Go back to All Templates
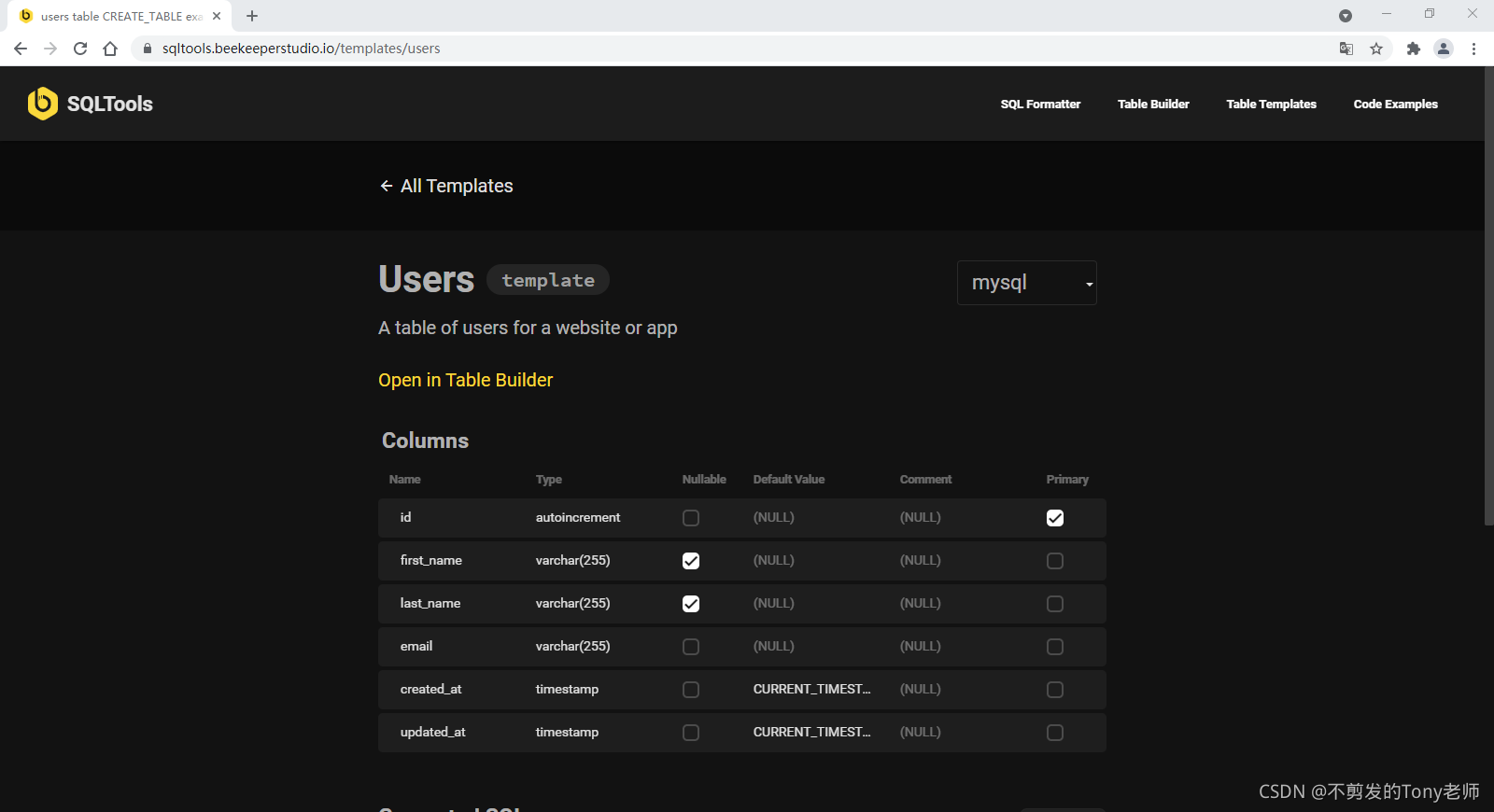The height and width of the screenshot is (812, 1494). click(x=446, y=186)
